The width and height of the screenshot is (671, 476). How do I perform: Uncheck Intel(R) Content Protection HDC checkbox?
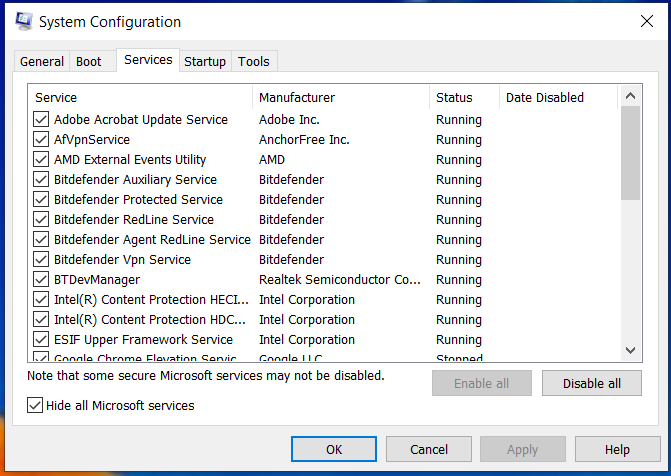(x=41, y=319)
